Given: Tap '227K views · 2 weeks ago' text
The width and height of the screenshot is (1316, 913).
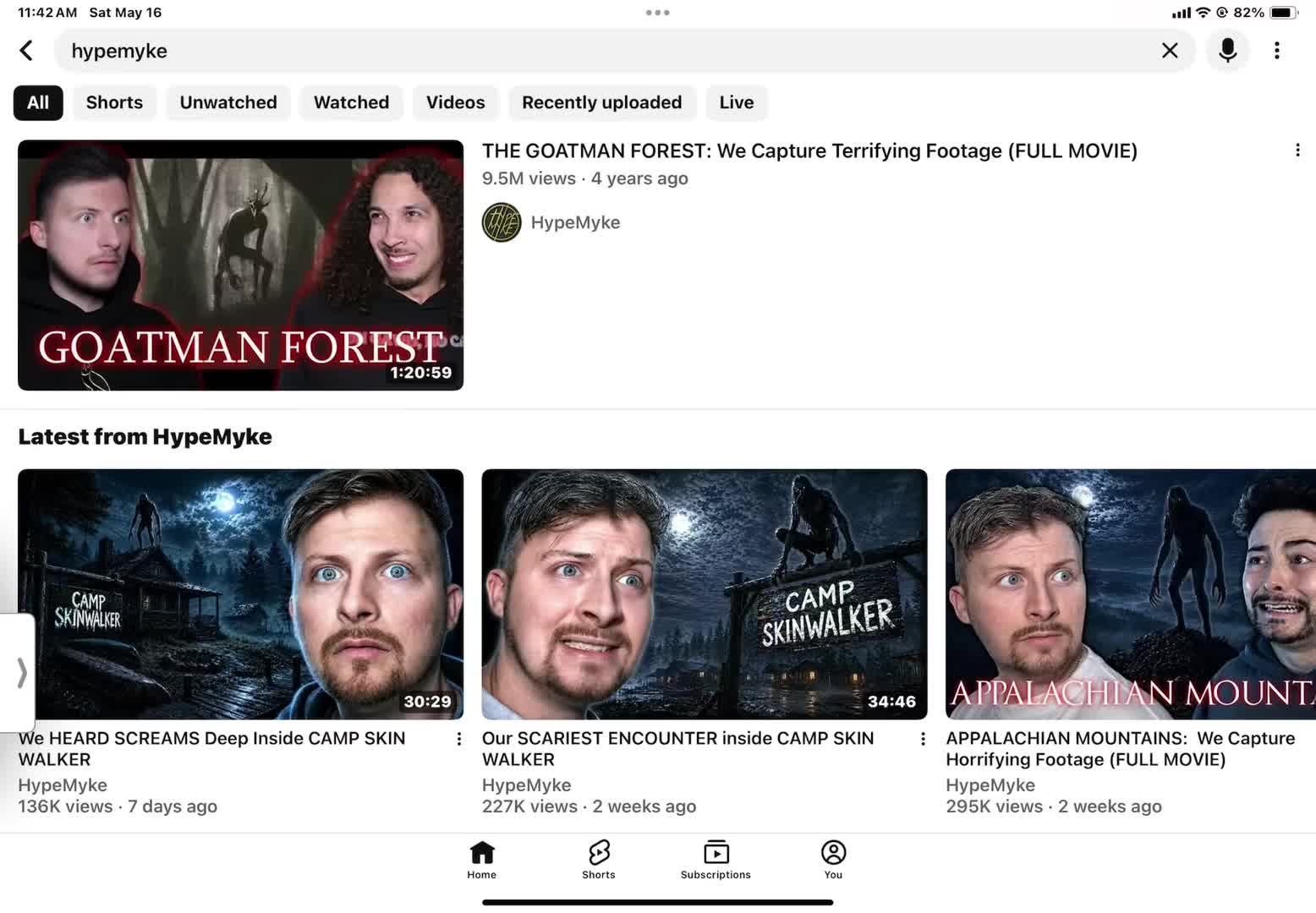Looking at the screenshot, I should 589,806.
